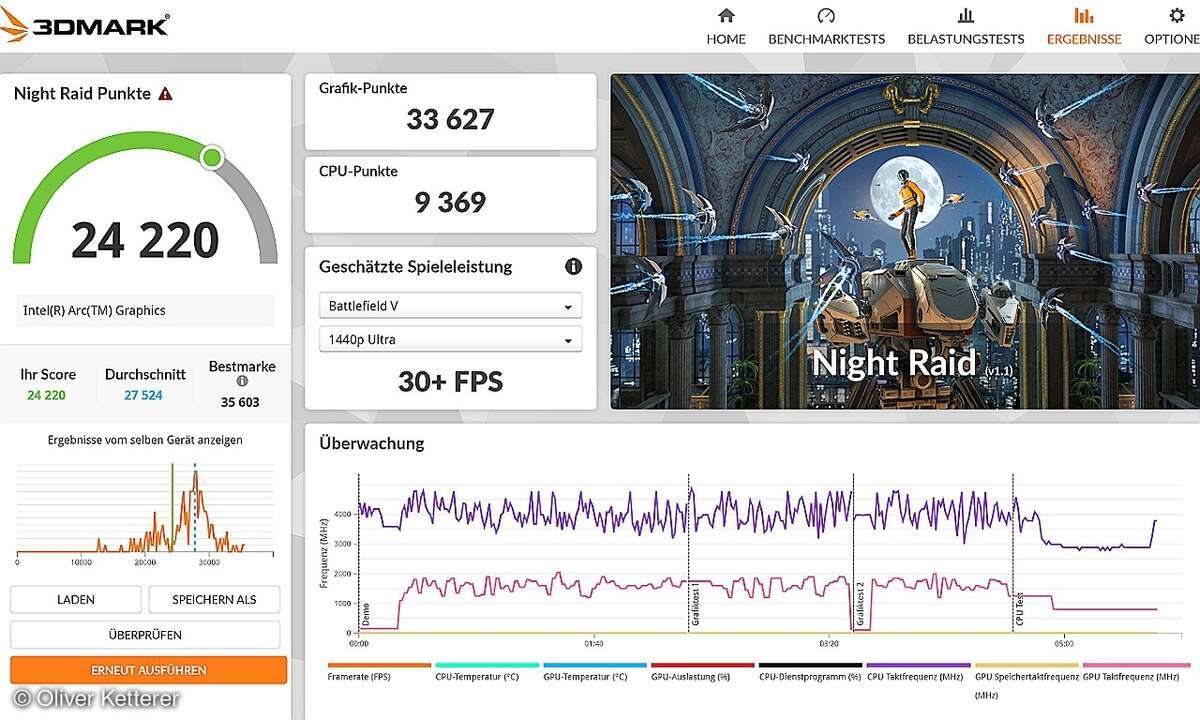The height and width of the screenshot is (720, 1200).
Task: Open Benchmarktests via the gauge icon
Action: click(826, 16)
